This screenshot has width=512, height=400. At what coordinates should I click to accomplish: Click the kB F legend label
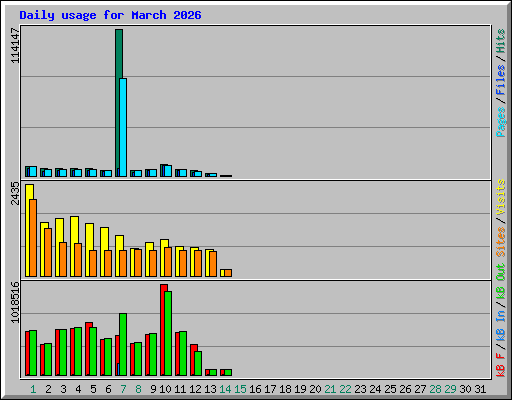(501, 365)
